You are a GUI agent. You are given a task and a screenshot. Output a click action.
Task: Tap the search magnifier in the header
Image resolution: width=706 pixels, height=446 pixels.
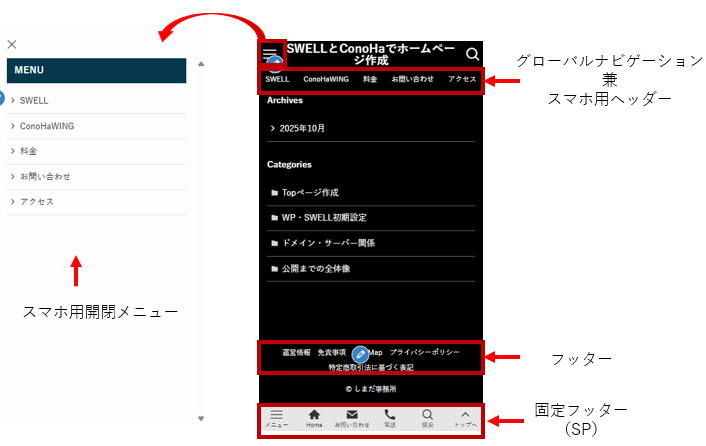pyautogui.click(x=472, y=54)
